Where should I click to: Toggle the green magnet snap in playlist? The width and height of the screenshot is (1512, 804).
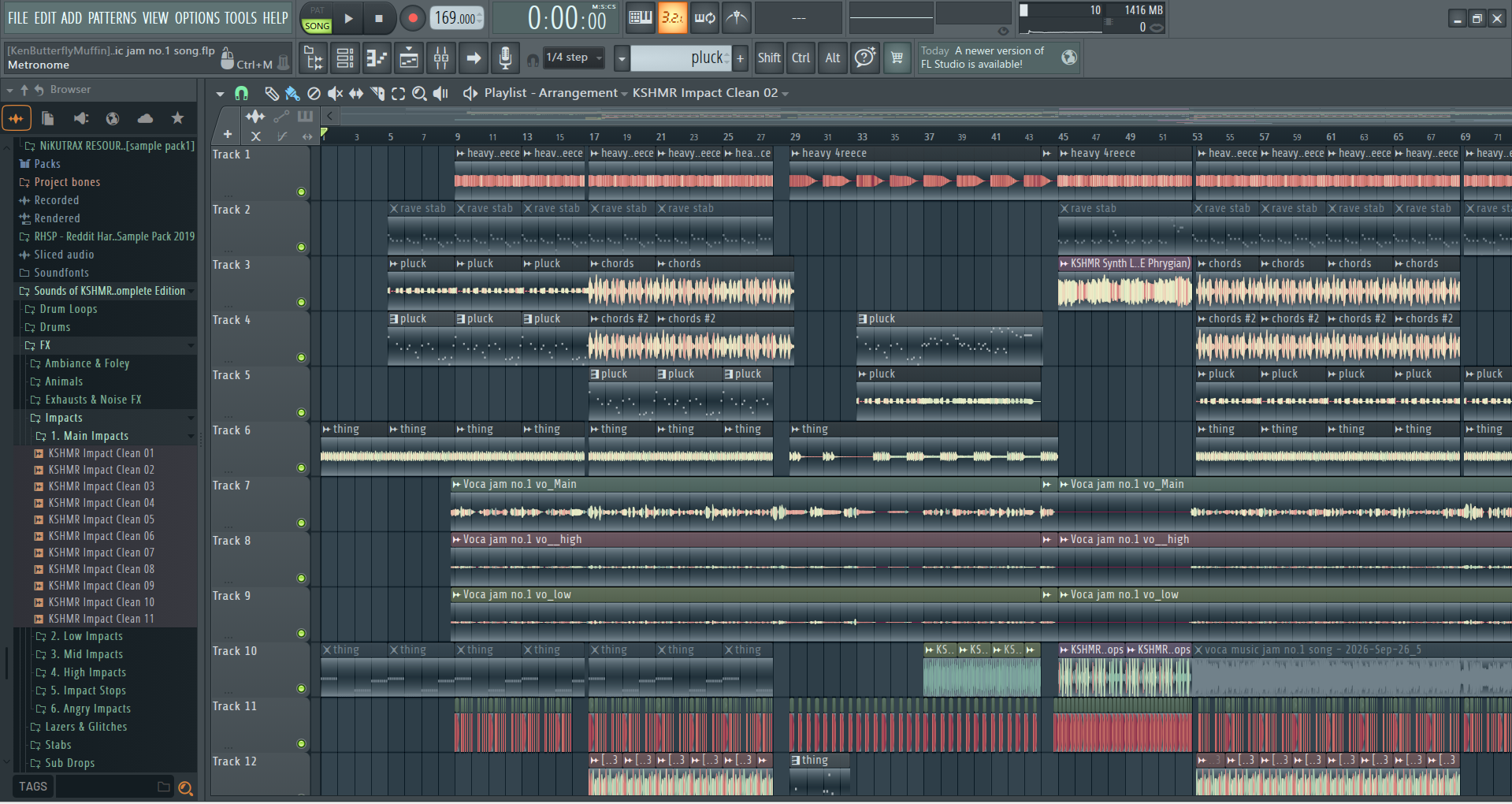[x=242, y=94]
